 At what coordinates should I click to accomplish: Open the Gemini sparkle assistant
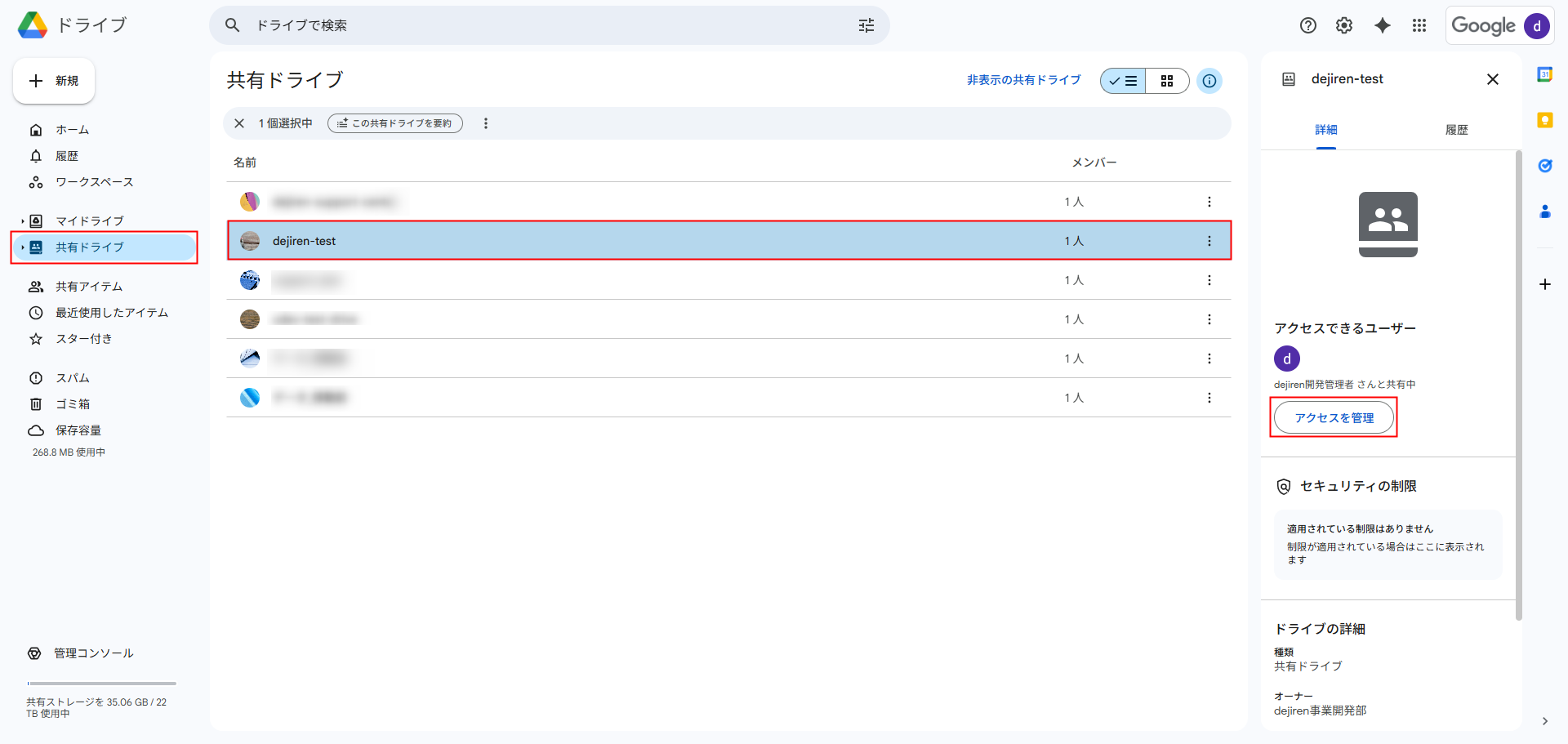pyautogui.click(x=1382, y=25)
